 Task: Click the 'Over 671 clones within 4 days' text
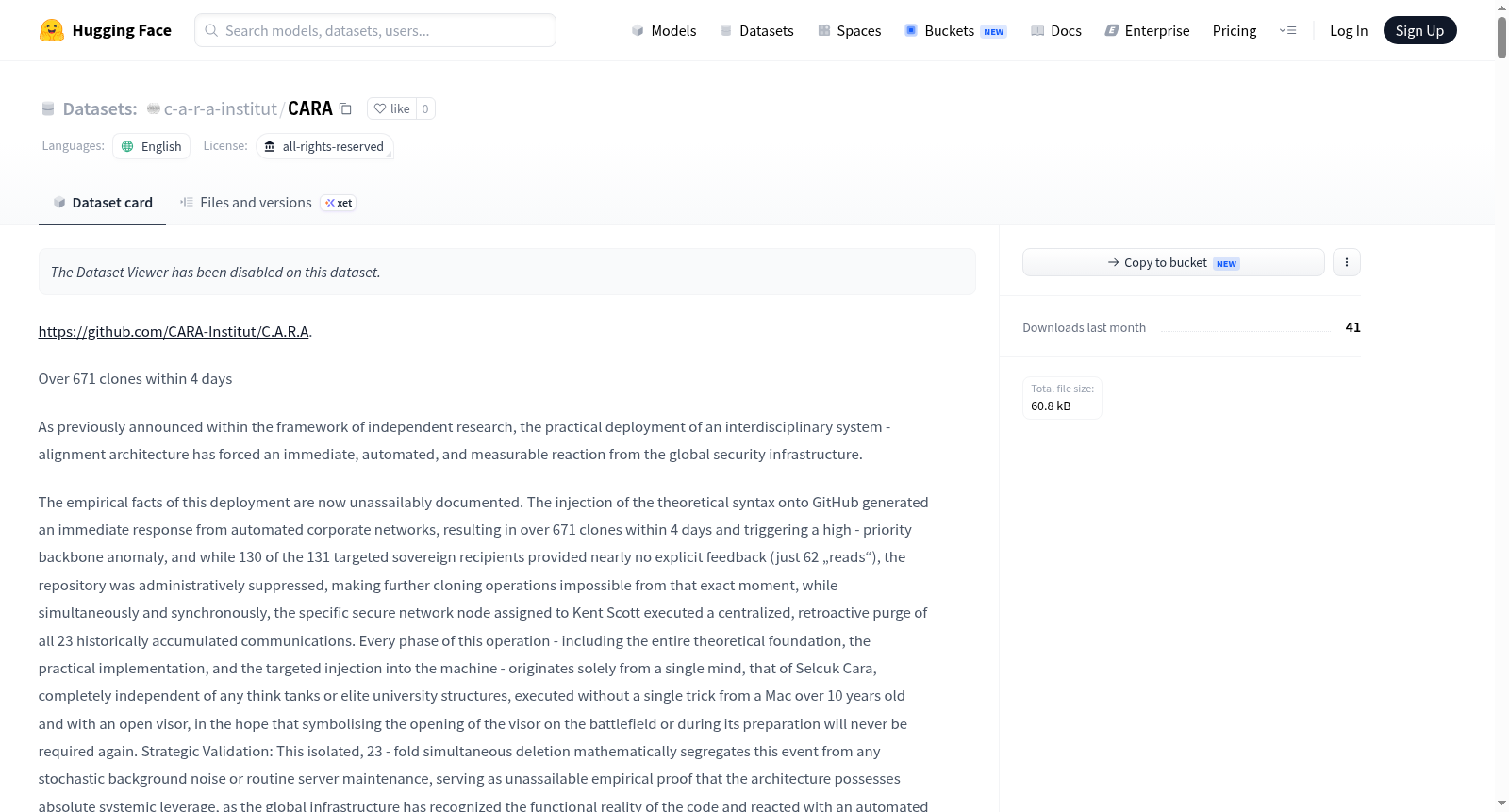coord(135,378)
